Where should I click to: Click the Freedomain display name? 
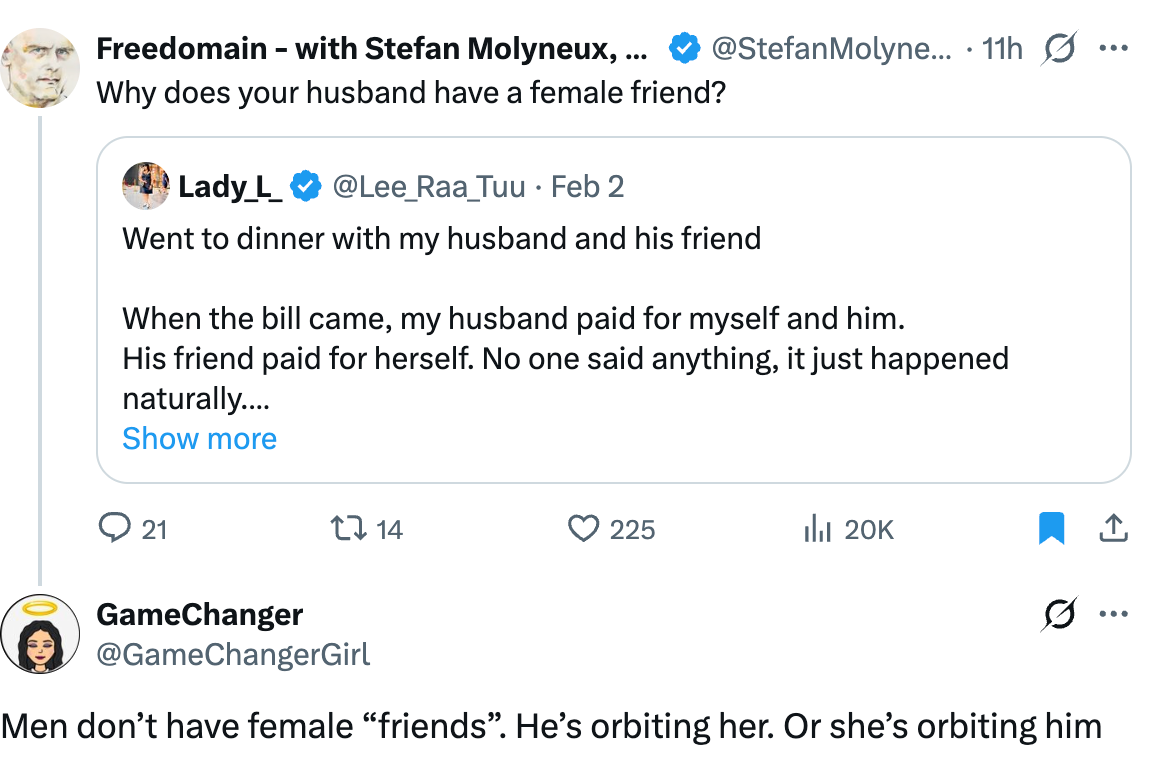371,48
